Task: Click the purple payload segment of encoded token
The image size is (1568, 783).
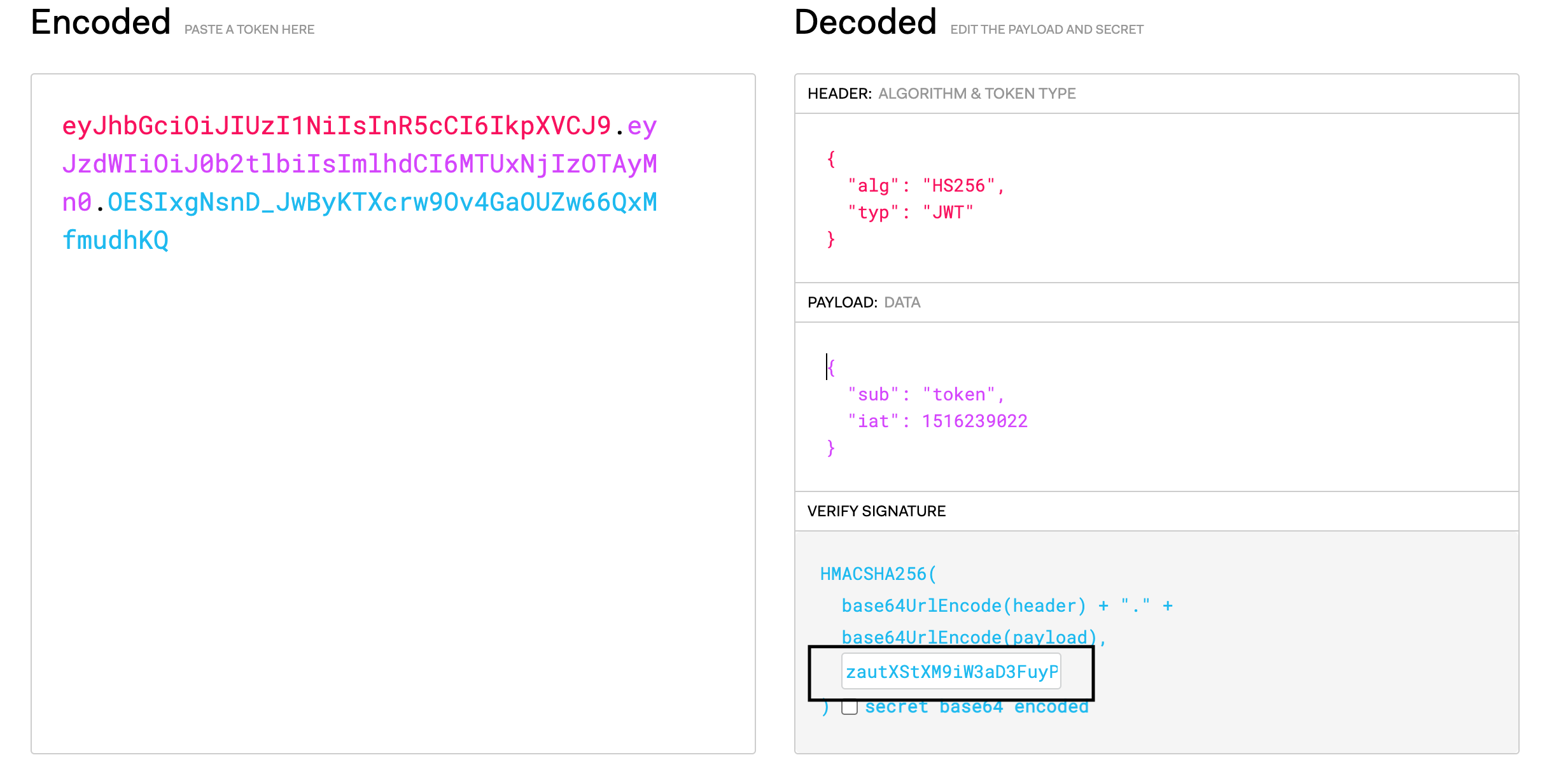Action: (360, 164)
